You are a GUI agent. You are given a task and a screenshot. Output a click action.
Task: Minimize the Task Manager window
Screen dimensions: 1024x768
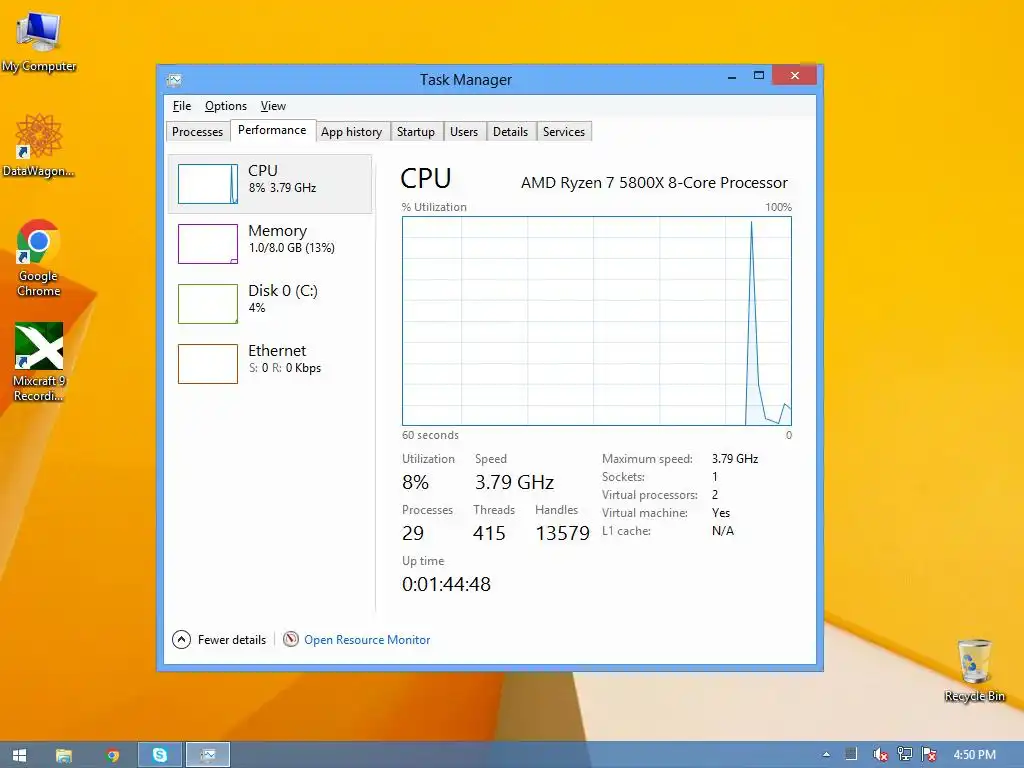(x=732, y=76)
